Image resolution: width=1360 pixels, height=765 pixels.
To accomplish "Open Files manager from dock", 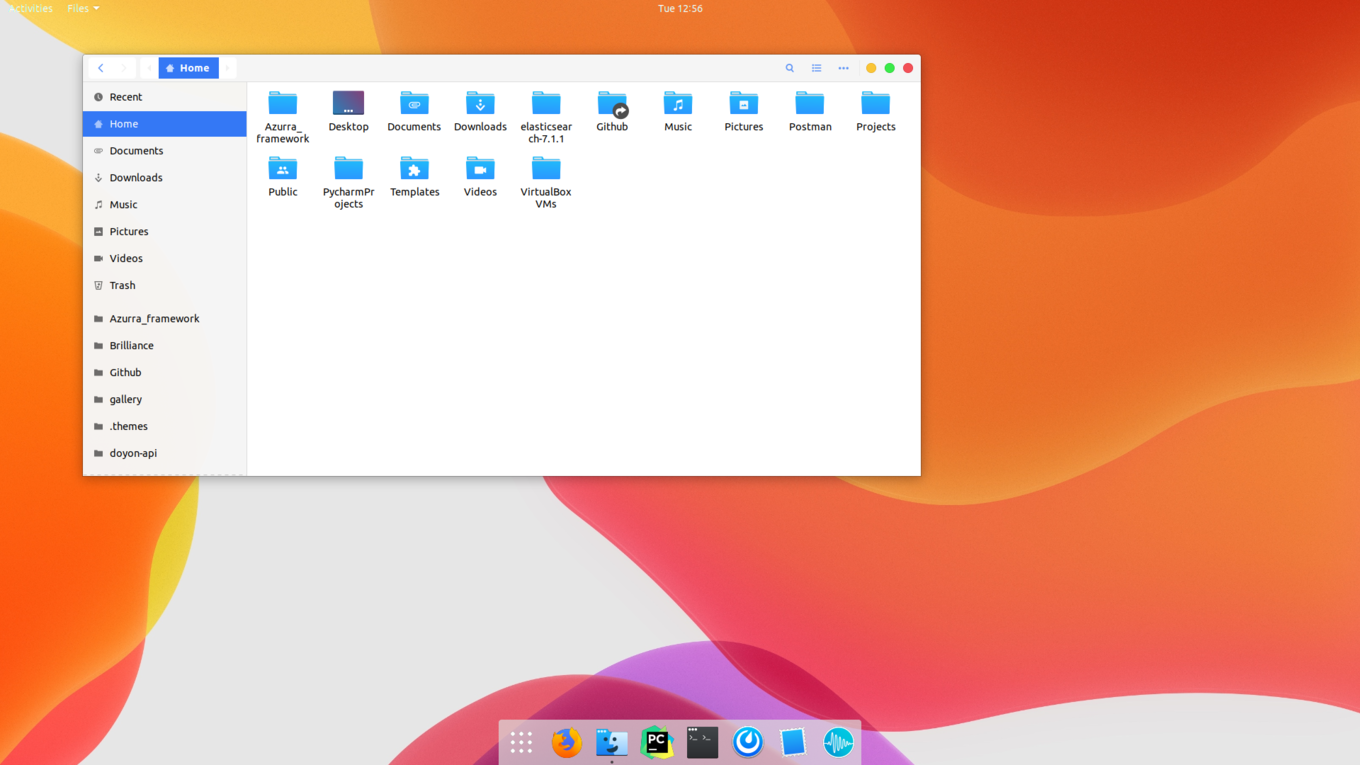I will 612,742.
